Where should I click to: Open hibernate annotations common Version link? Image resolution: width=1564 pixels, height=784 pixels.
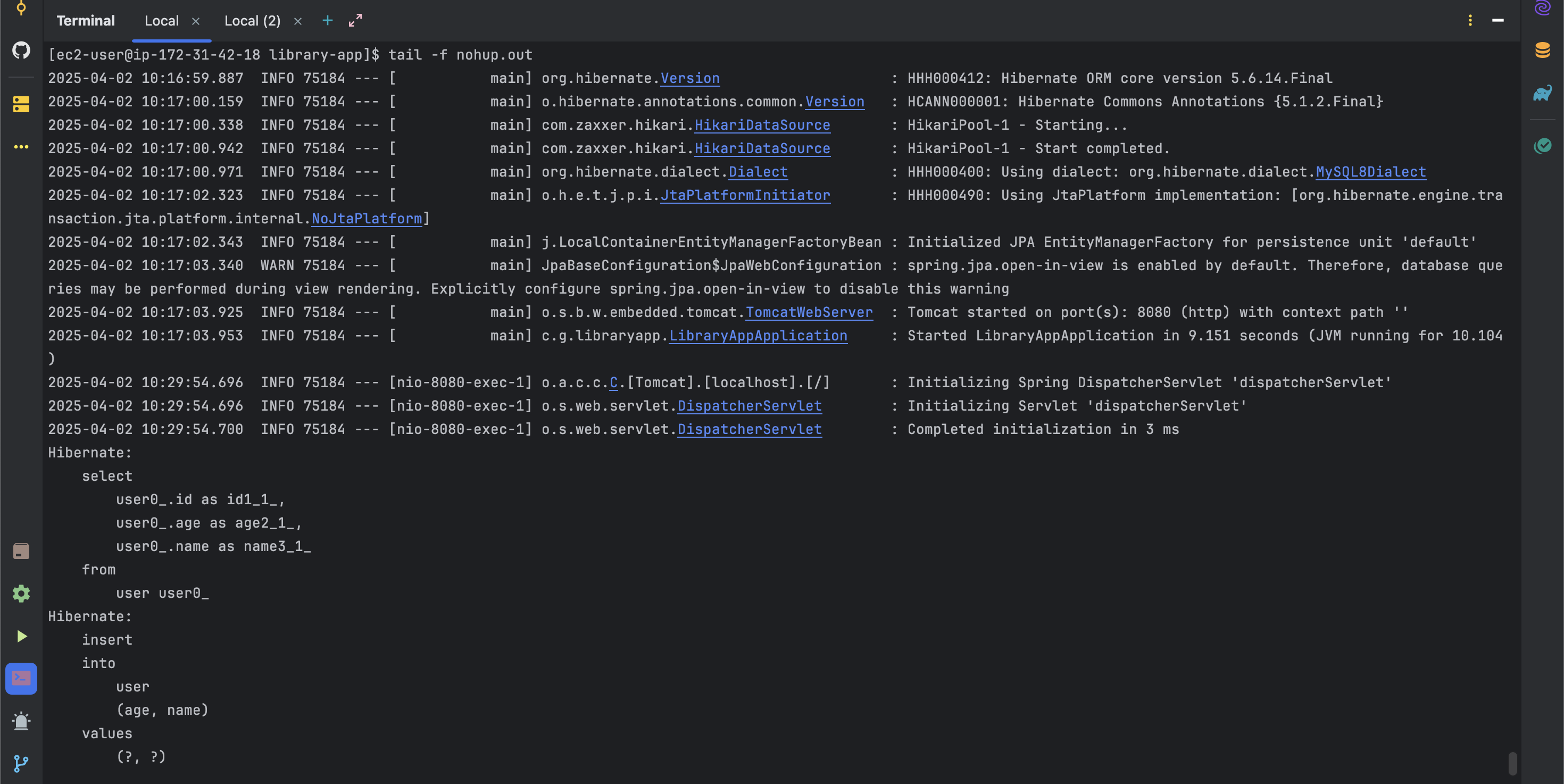click(834, 102)
